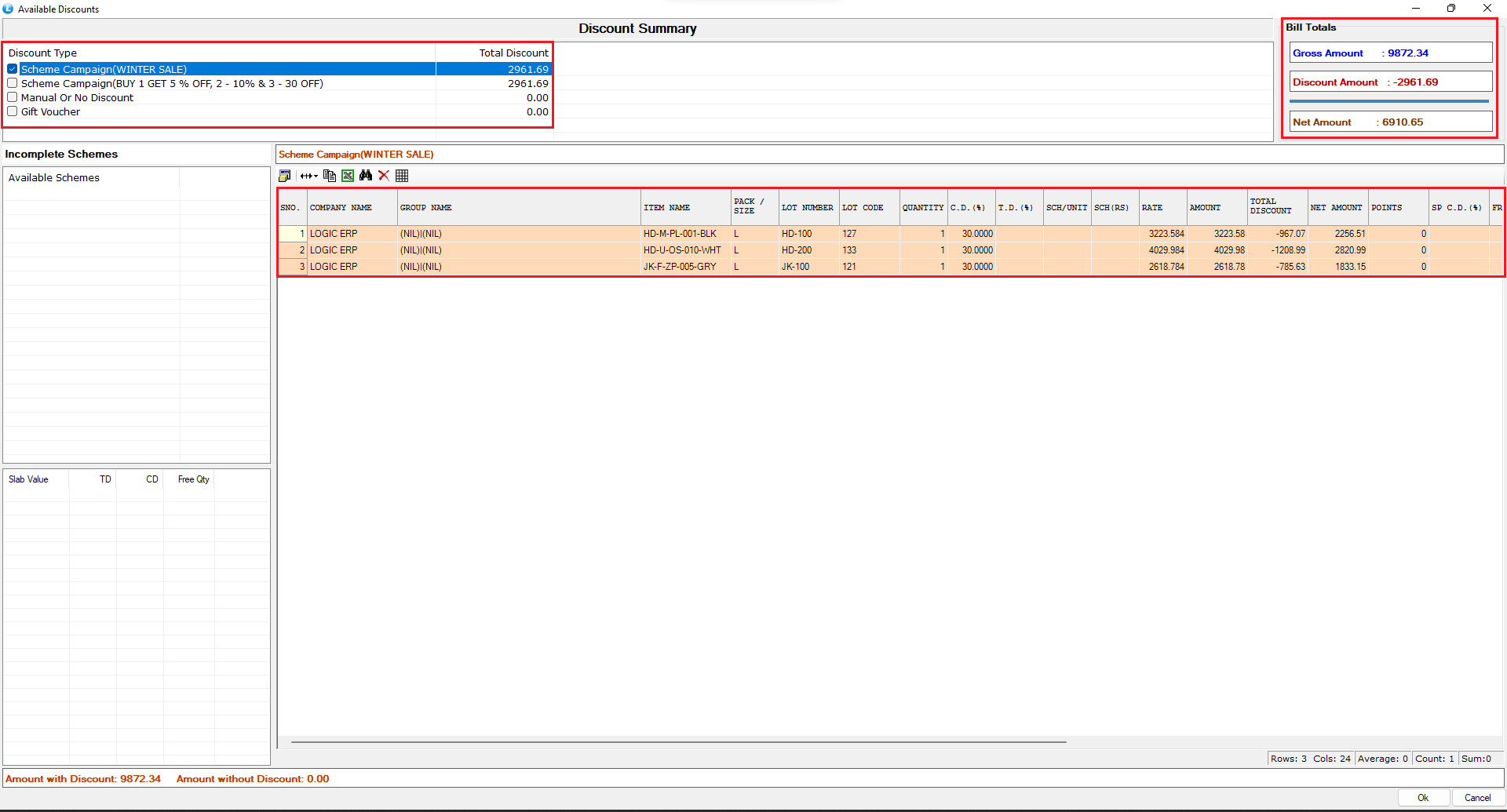The height and width of the screenshot is (812, 1507).
Task: Enable Manual Or No Discount checkbox
Action: click(x=13, y=97)
